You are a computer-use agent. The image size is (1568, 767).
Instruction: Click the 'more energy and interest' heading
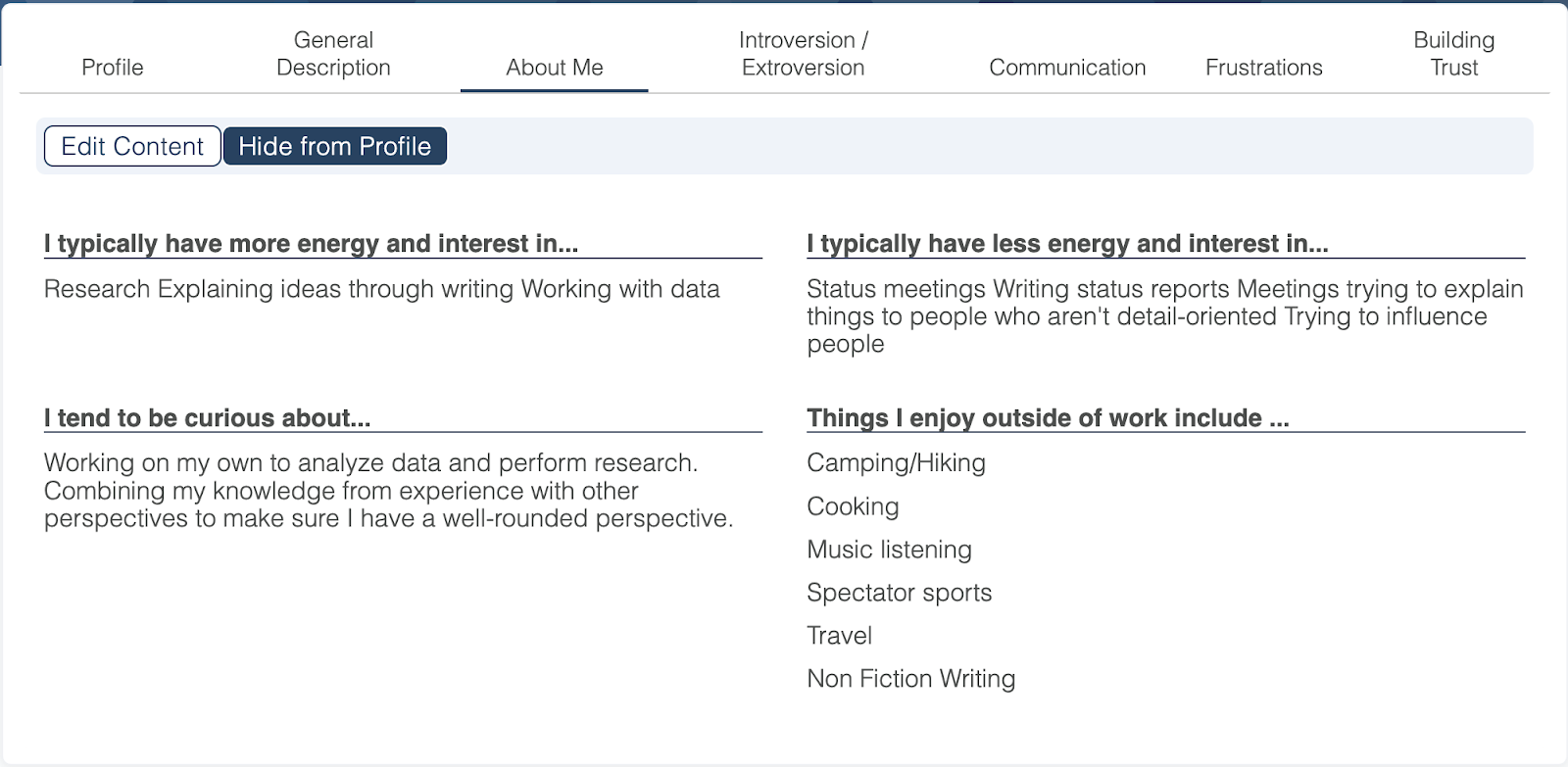(x=311, y=244)
